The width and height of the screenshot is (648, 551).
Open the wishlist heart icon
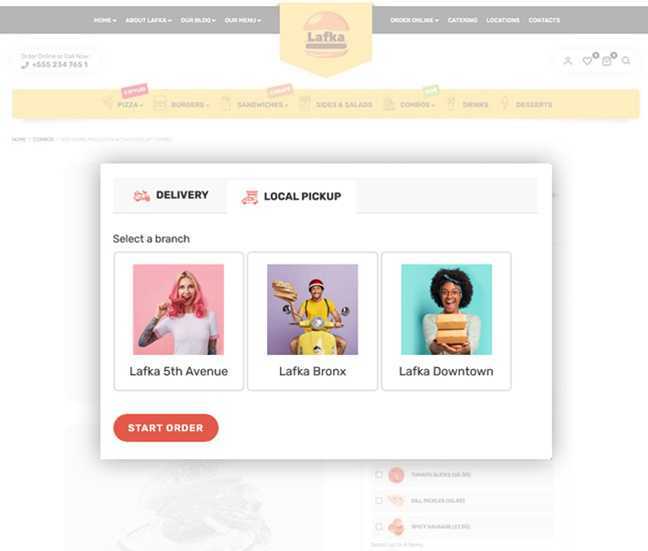(x=587, y=61)
